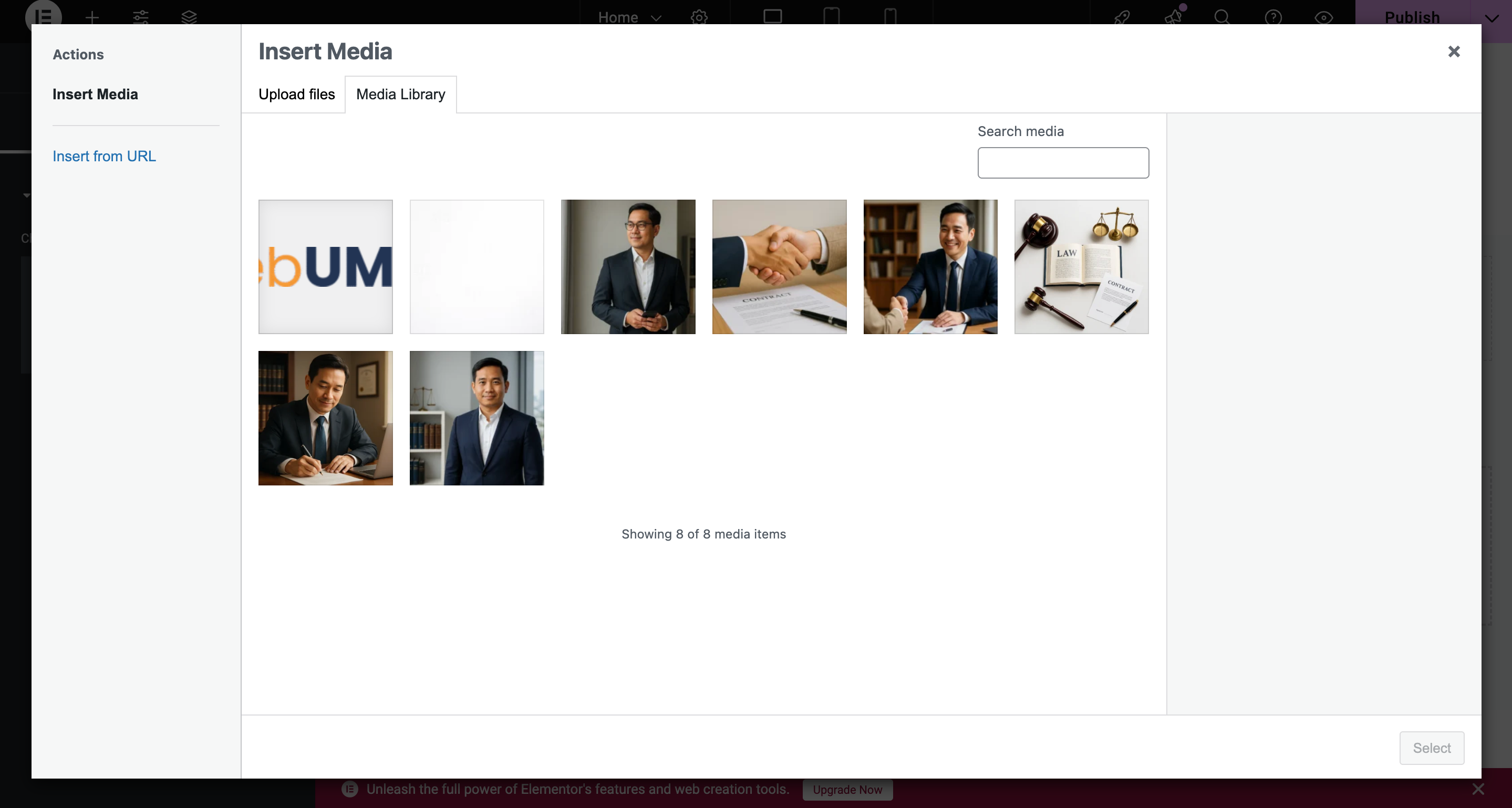Focus the Search media input field

[1062, 162]
